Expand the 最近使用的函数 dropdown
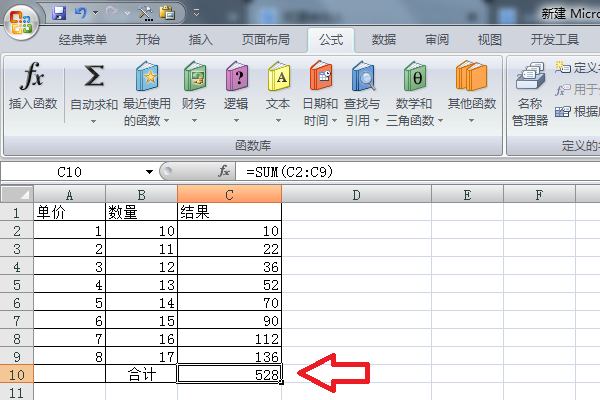 click(x=166, y=121)
